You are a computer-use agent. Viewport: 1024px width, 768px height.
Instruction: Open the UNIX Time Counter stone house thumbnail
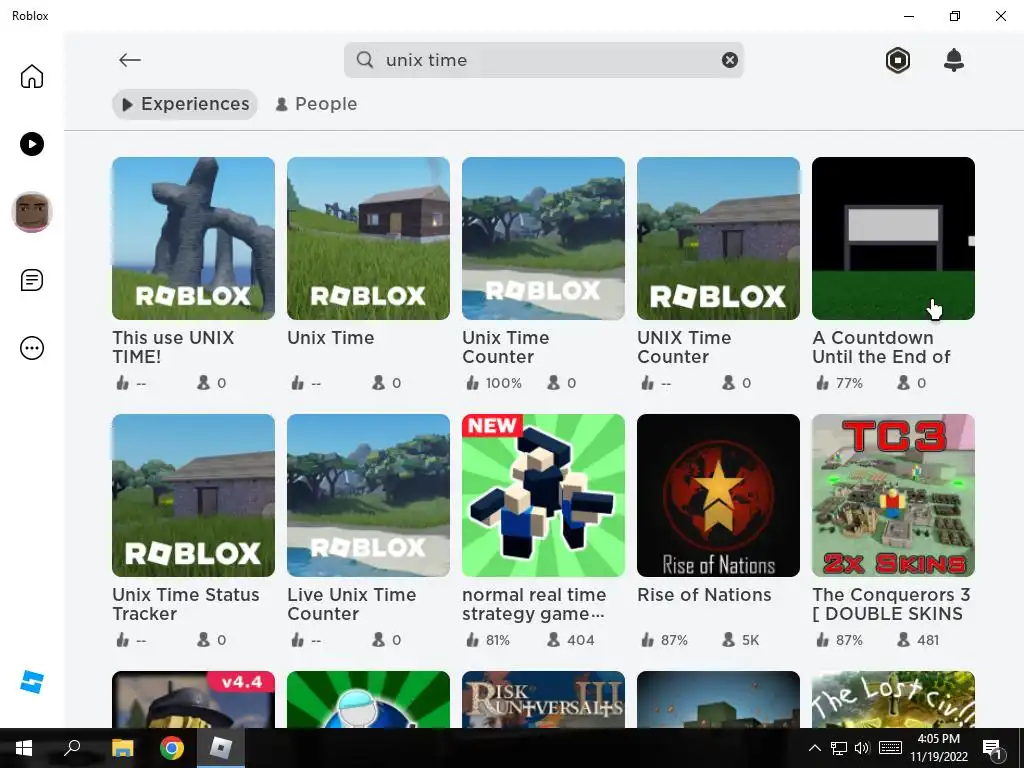click(x=718, y=238)
